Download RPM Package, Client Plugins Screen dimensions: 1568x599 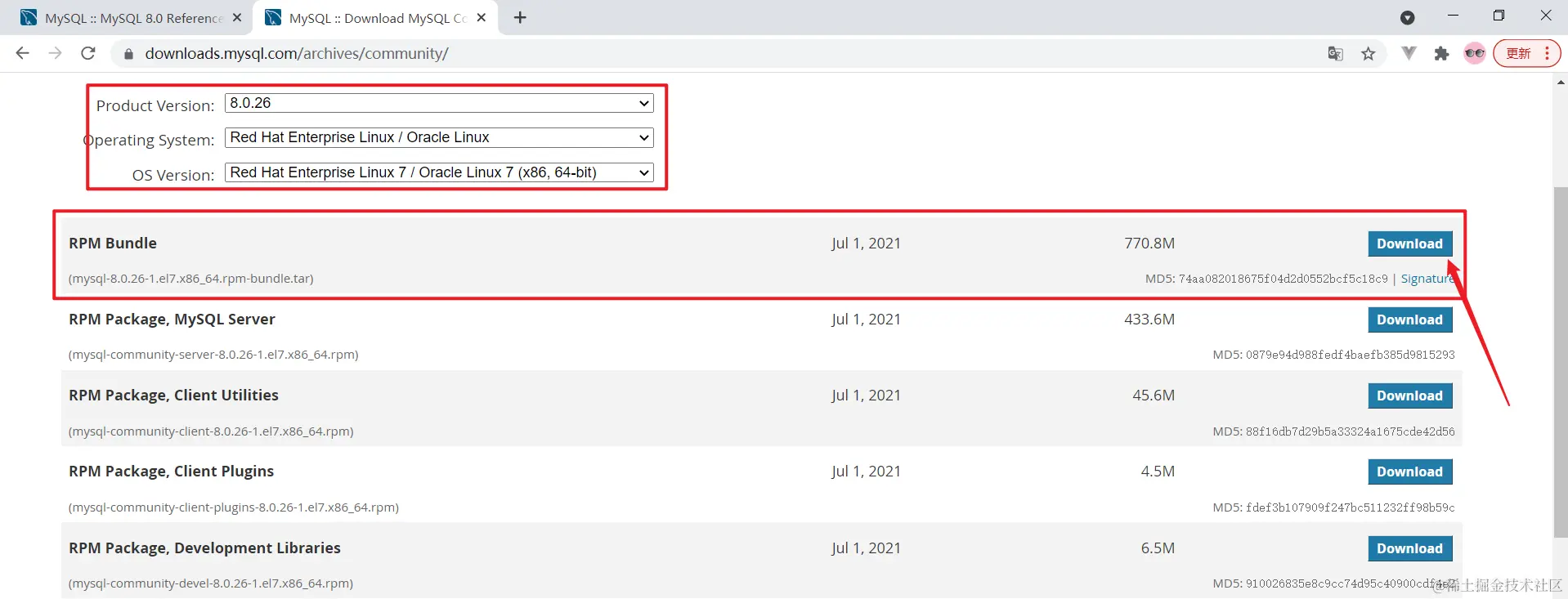1410,472
